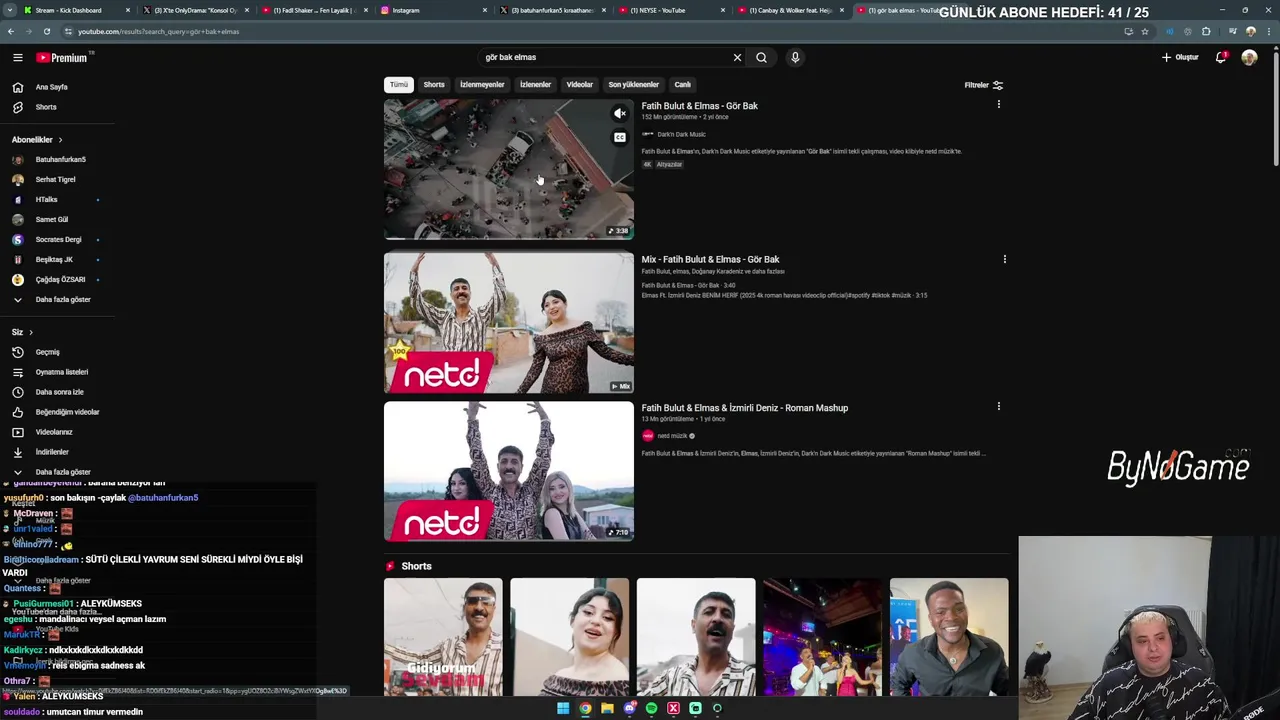Open the Filtreler filter options
The width and height of the screenshot is (1280, 720).
(x=983, y=85)
